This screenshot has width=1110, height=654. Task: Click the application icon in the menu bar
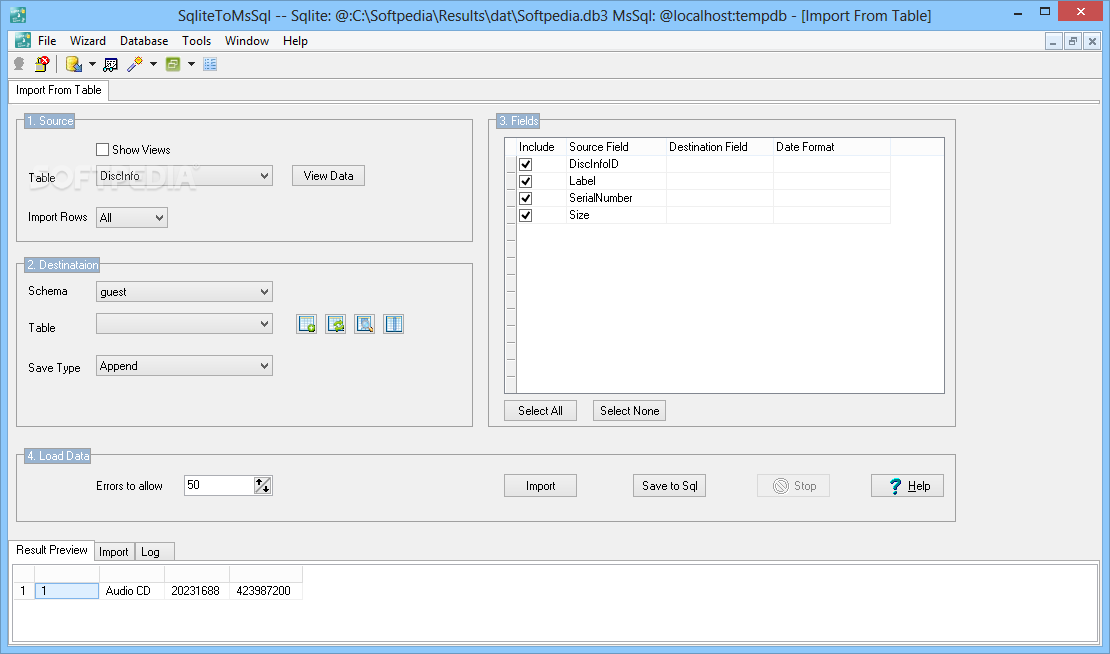coord(23,40)
